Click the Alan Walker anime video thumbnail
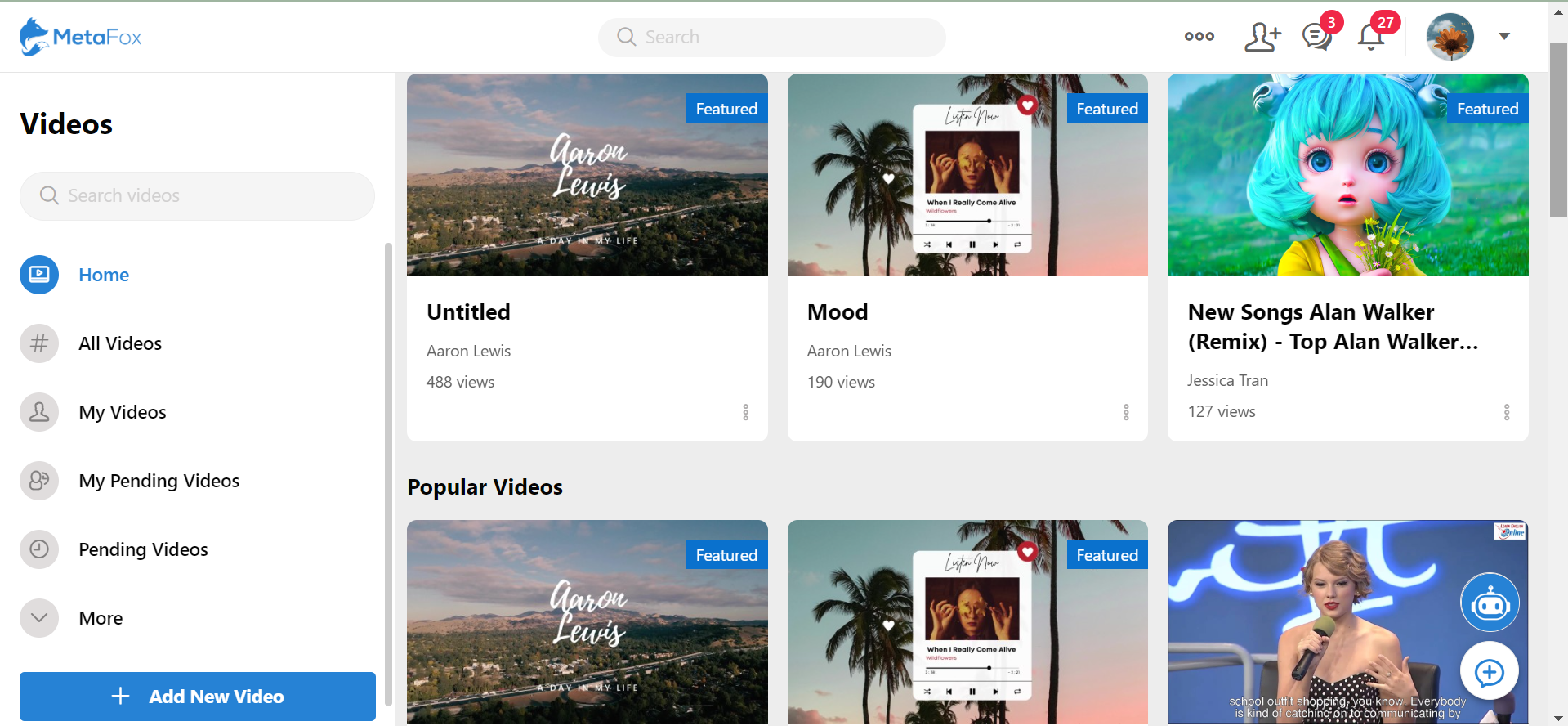Screen dimensions: 1568x726 [x=1348, y=175]
